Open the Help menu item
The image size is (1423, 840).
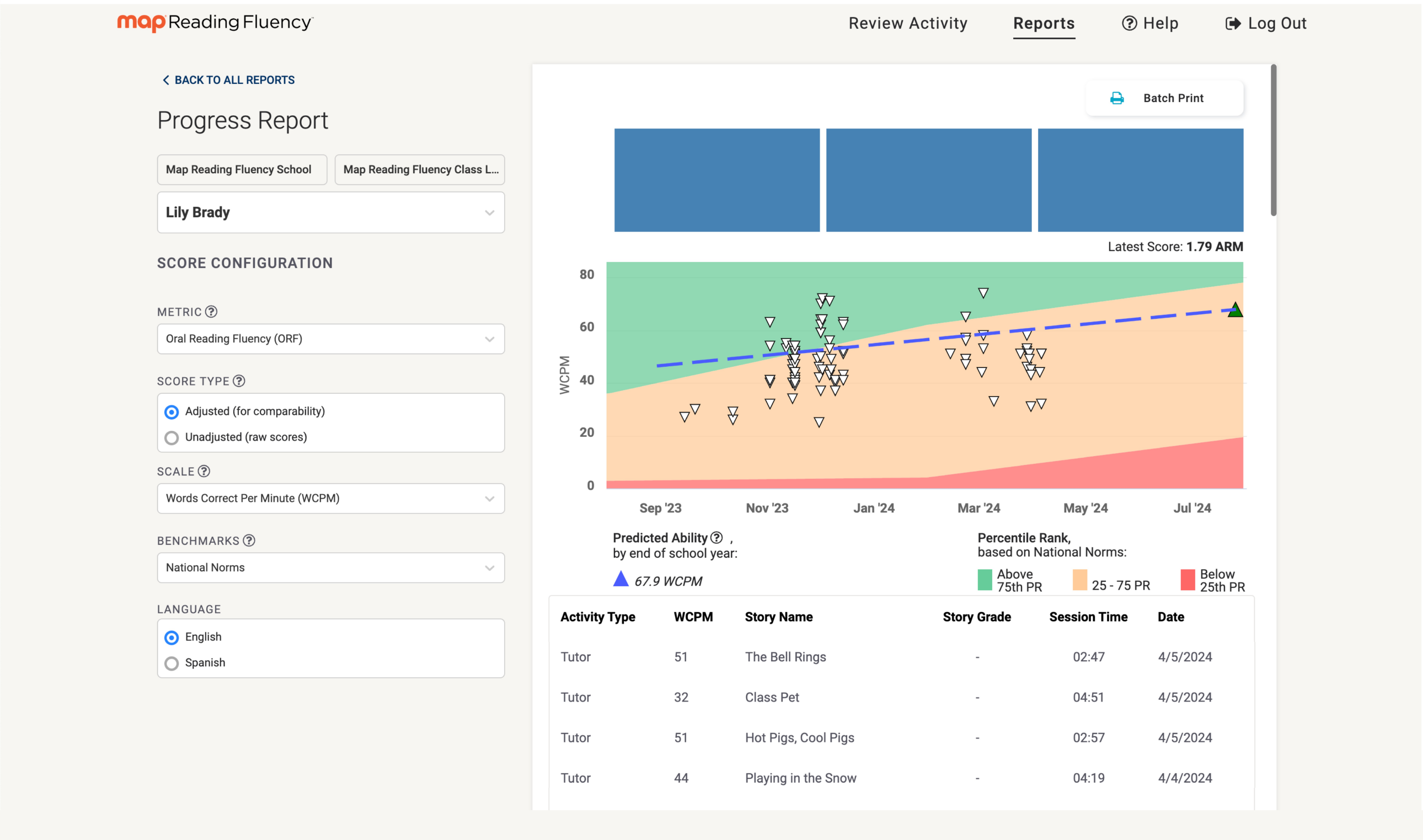(1150, 23)
